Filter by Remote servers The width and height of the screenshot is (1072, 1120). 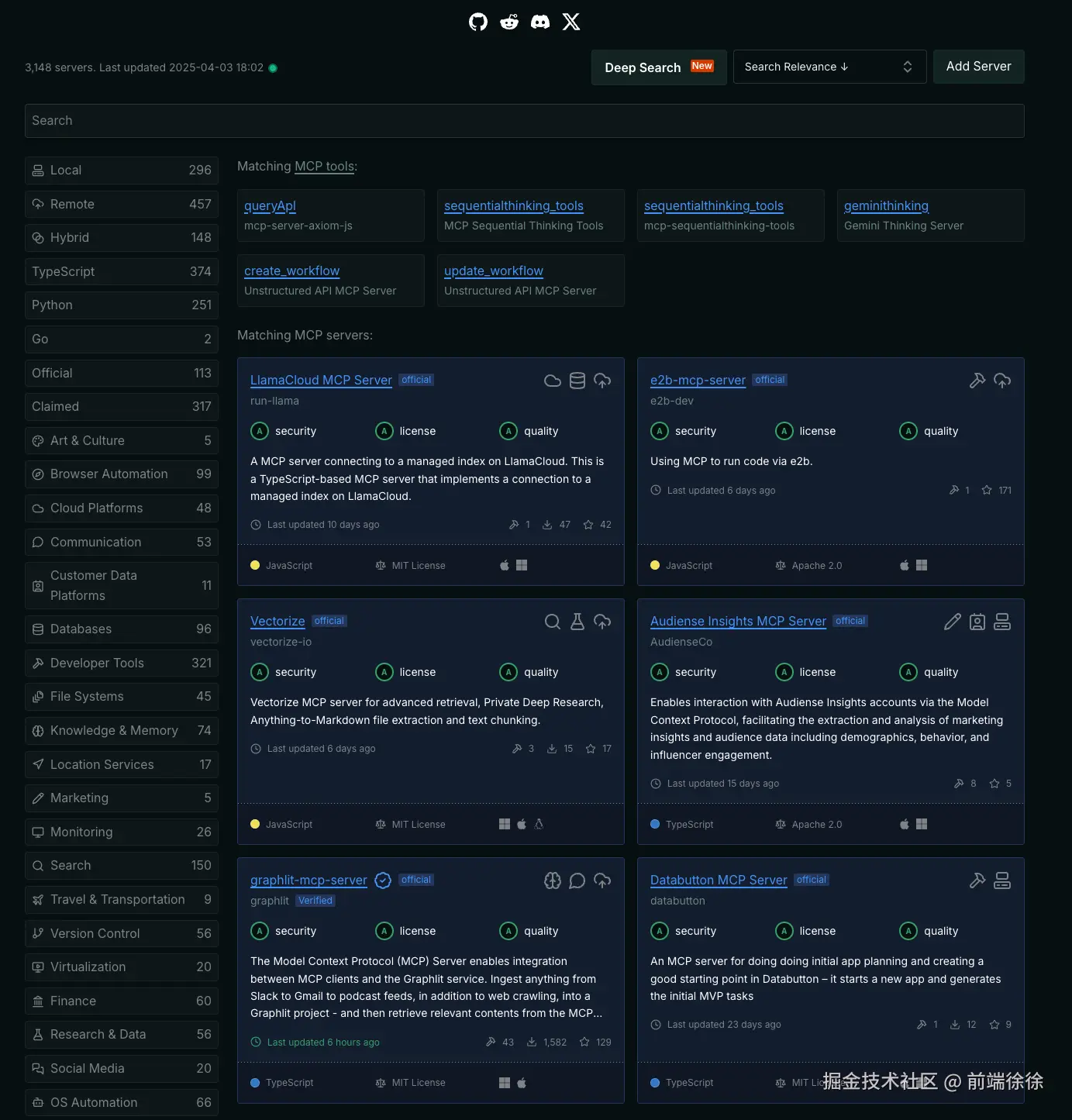click(x=122, y=205)
